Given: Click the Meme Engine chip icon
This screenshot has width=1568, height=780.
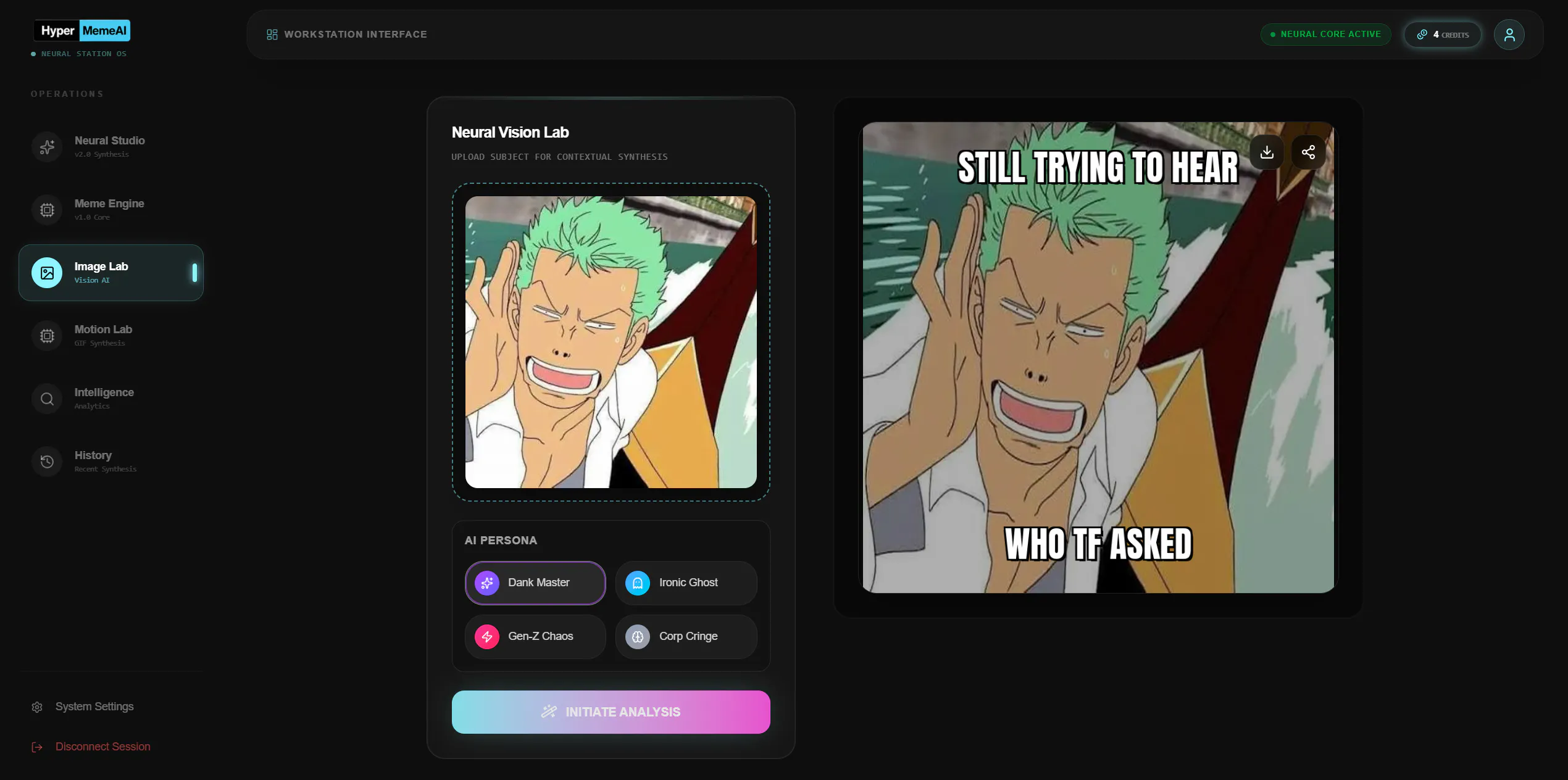Looking at the screenshot, I should point(47,210).
